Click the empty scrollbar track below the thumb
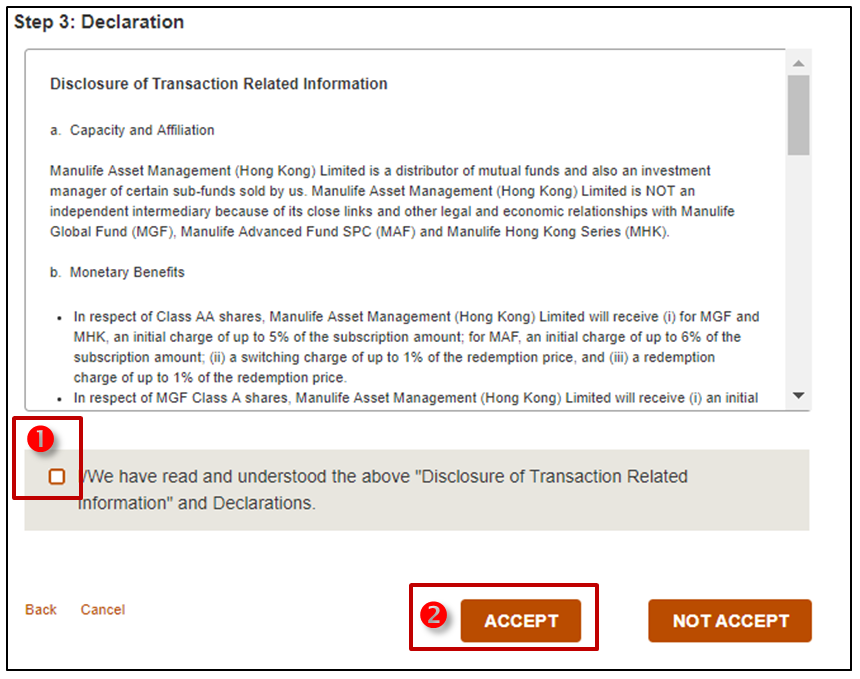 click(x=798, y=270)
